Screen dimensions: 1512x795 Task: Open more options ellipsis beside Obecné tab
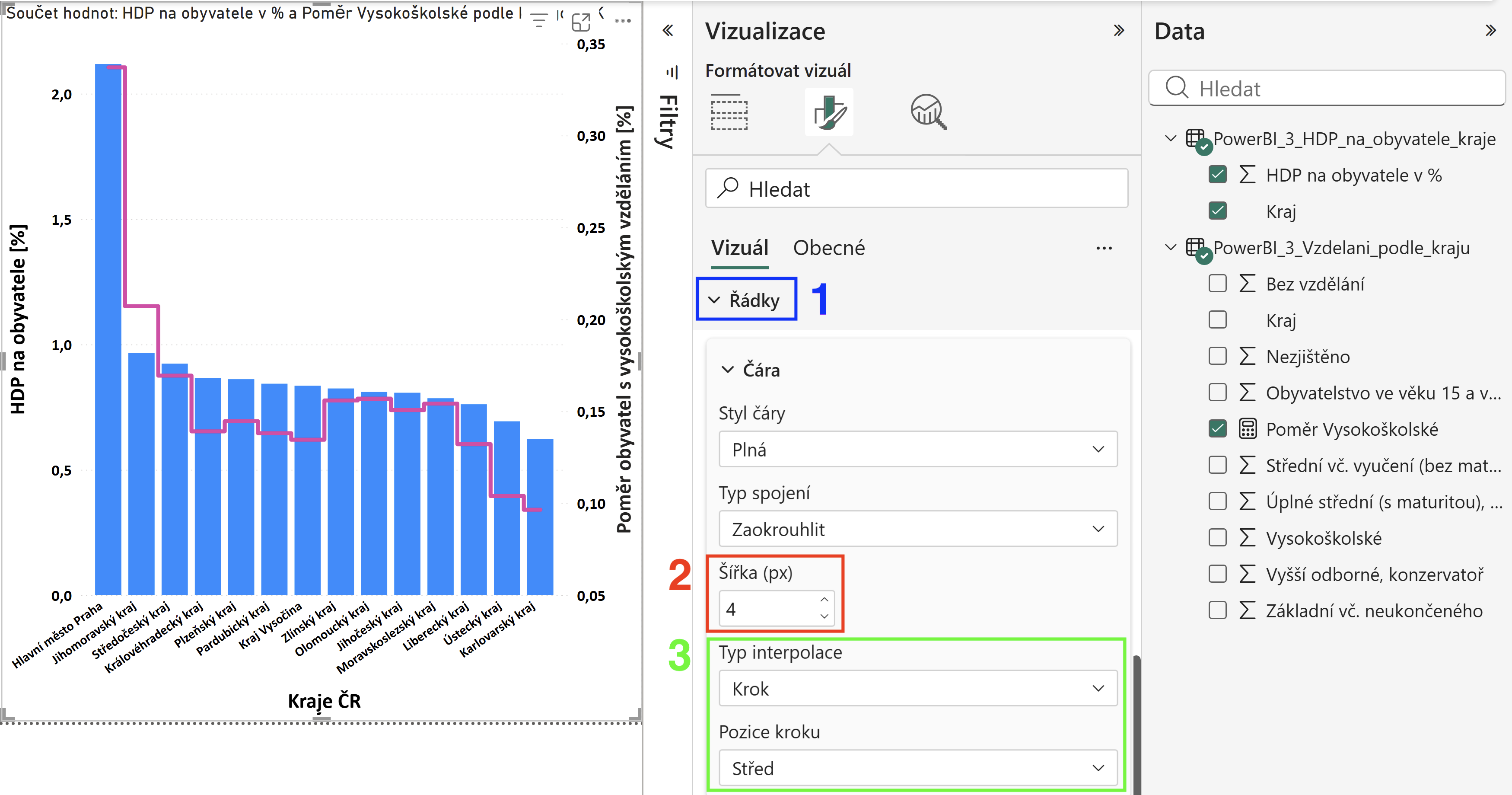pos(1104,249)
